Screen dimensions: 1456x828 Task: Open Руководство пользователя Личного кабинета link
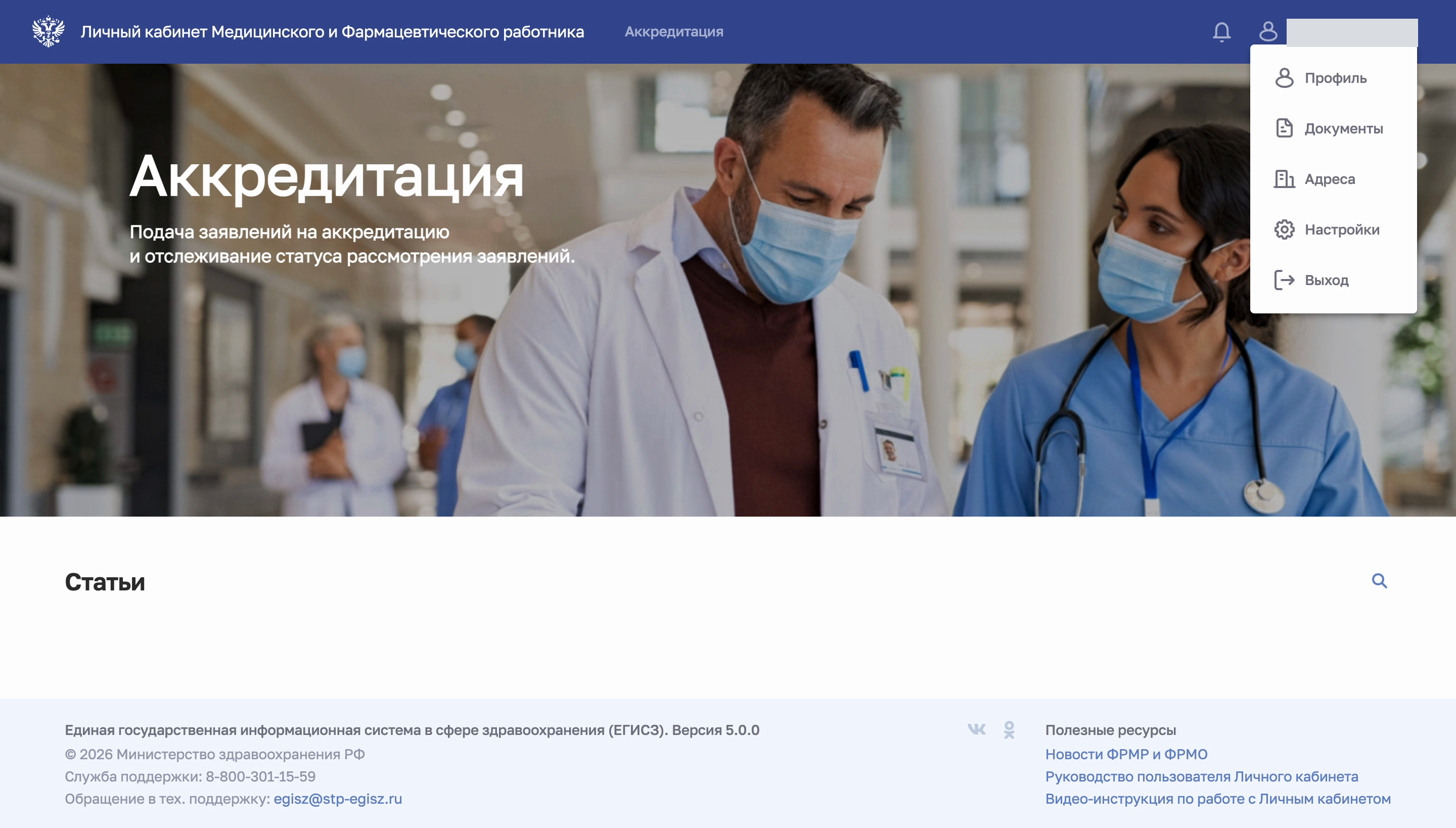pos(1202,776)
